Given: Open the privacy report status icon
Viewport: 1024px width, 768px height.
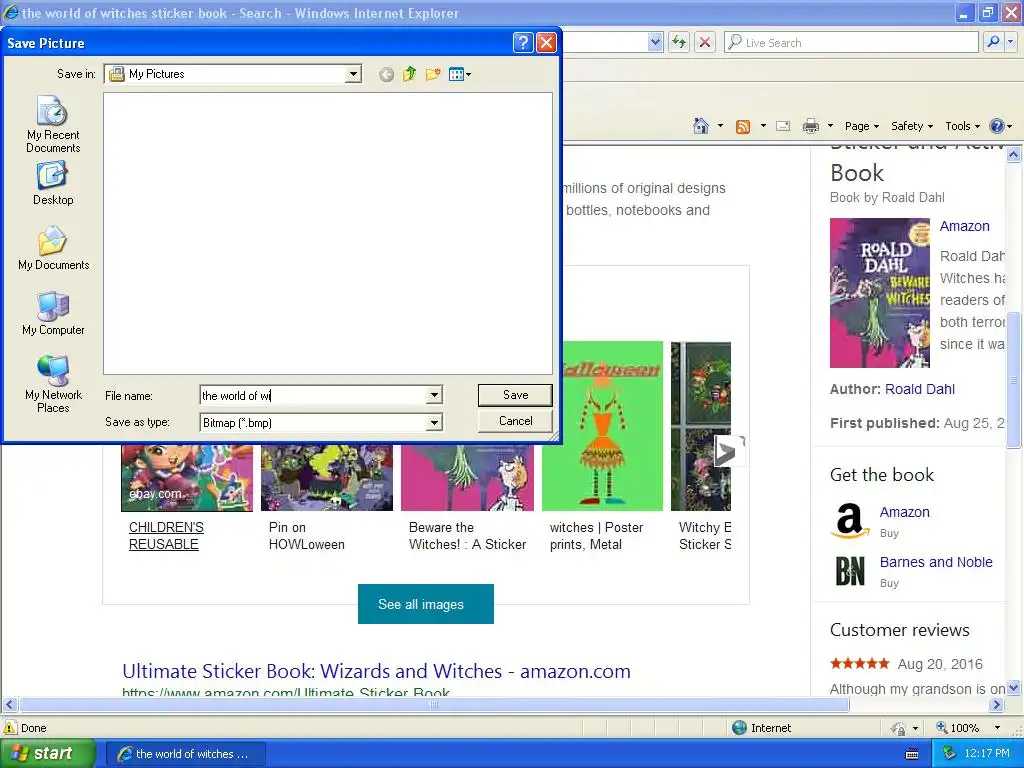Looking at the screenshot, I should 899,728.
